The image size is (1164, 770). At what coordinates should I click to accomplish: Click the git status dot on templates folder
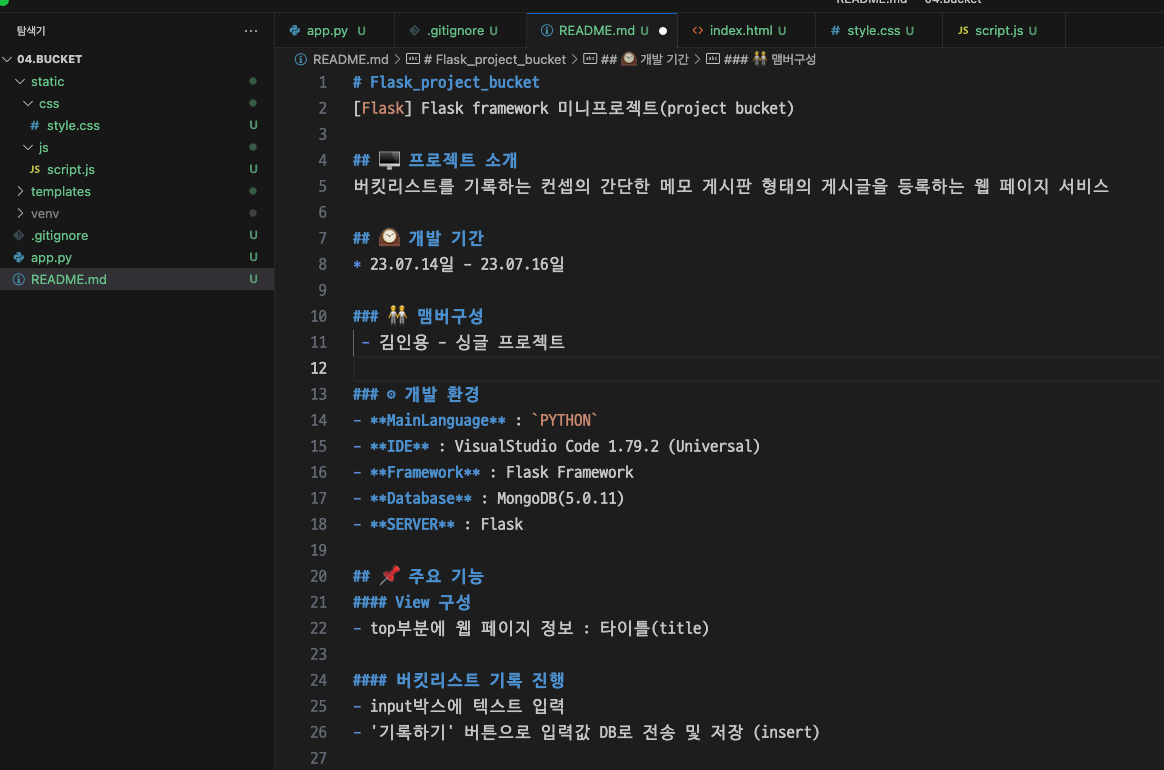(x=253, y=191)
